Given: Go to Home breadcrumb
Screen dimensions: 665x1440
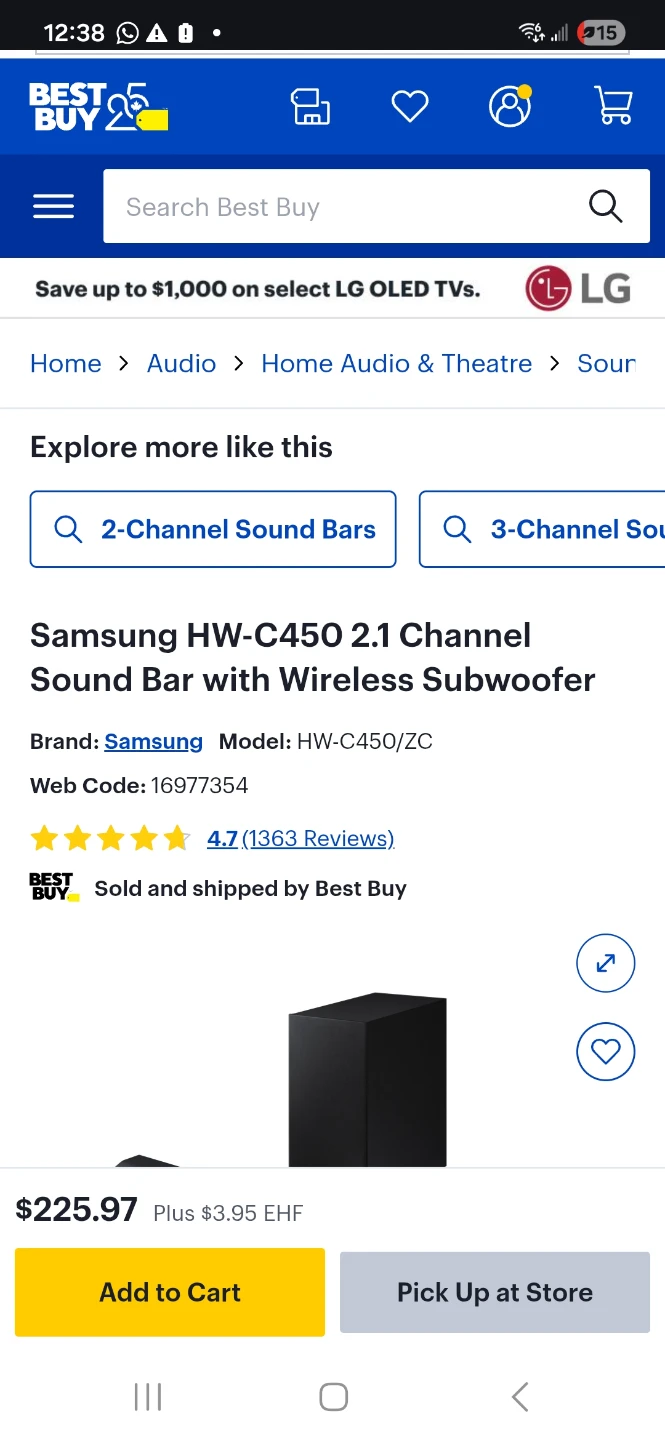Looking at the screenshot, I should pyautogui.click(x=66, y=363).
